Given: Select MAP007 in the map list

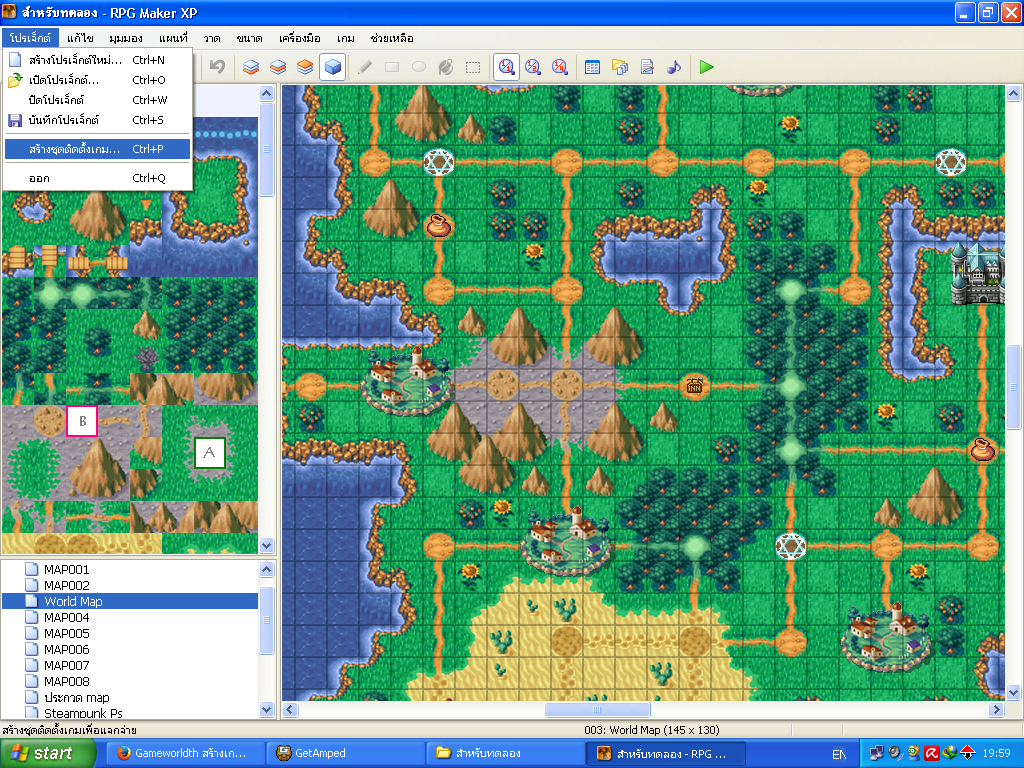Looking at the screenshot, I should click(66, 665).
